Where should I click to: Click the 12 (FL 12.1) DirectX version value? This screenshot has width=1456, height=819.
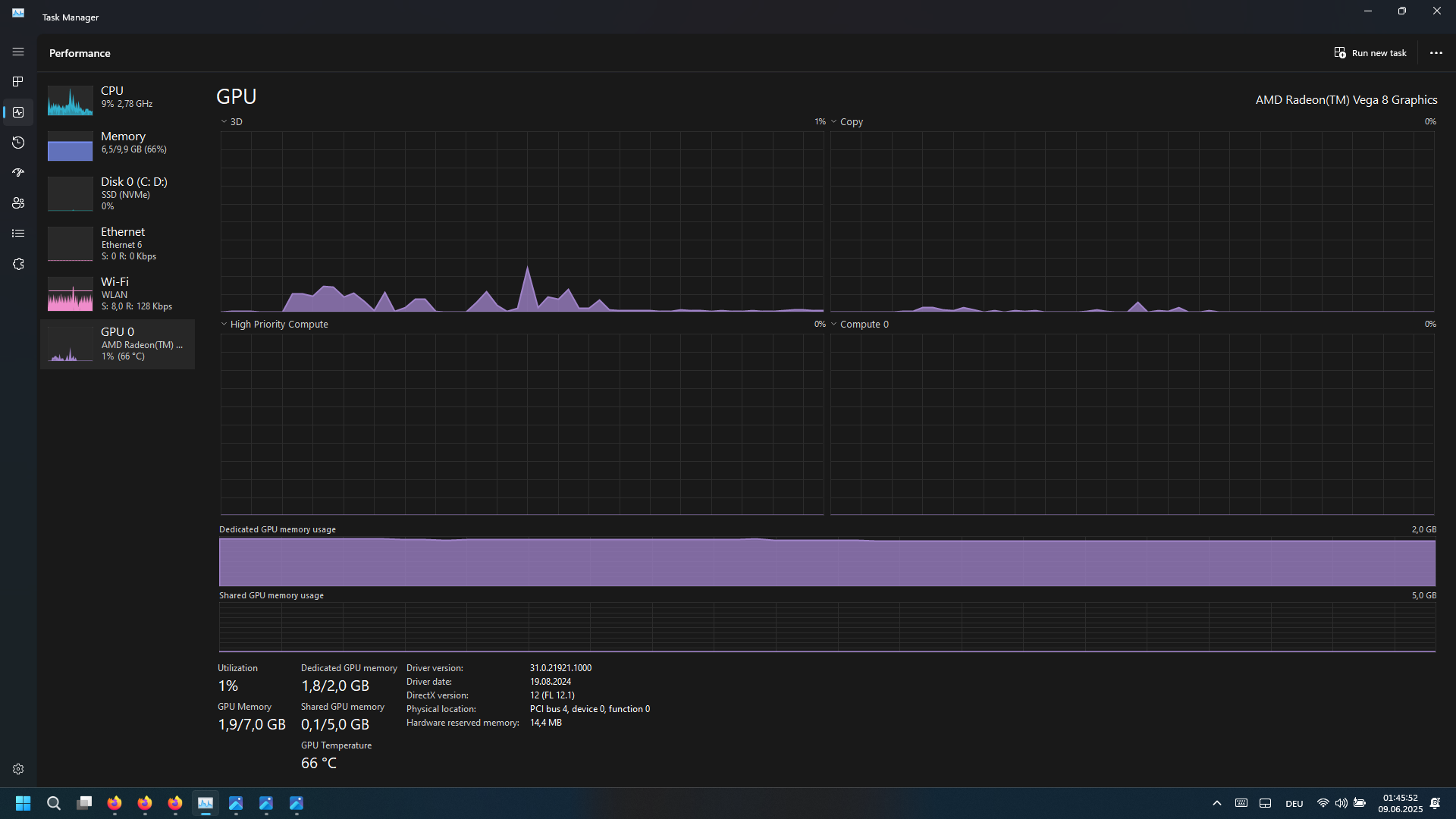pos(552,695)
